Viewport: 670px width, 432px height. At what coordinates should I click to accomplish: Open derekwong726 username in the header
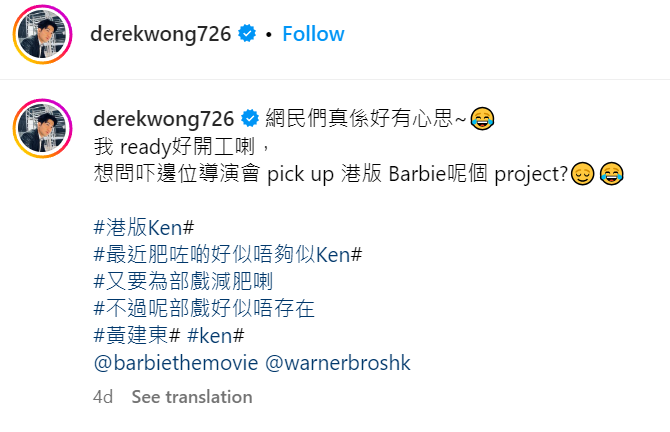coord(161,34)
